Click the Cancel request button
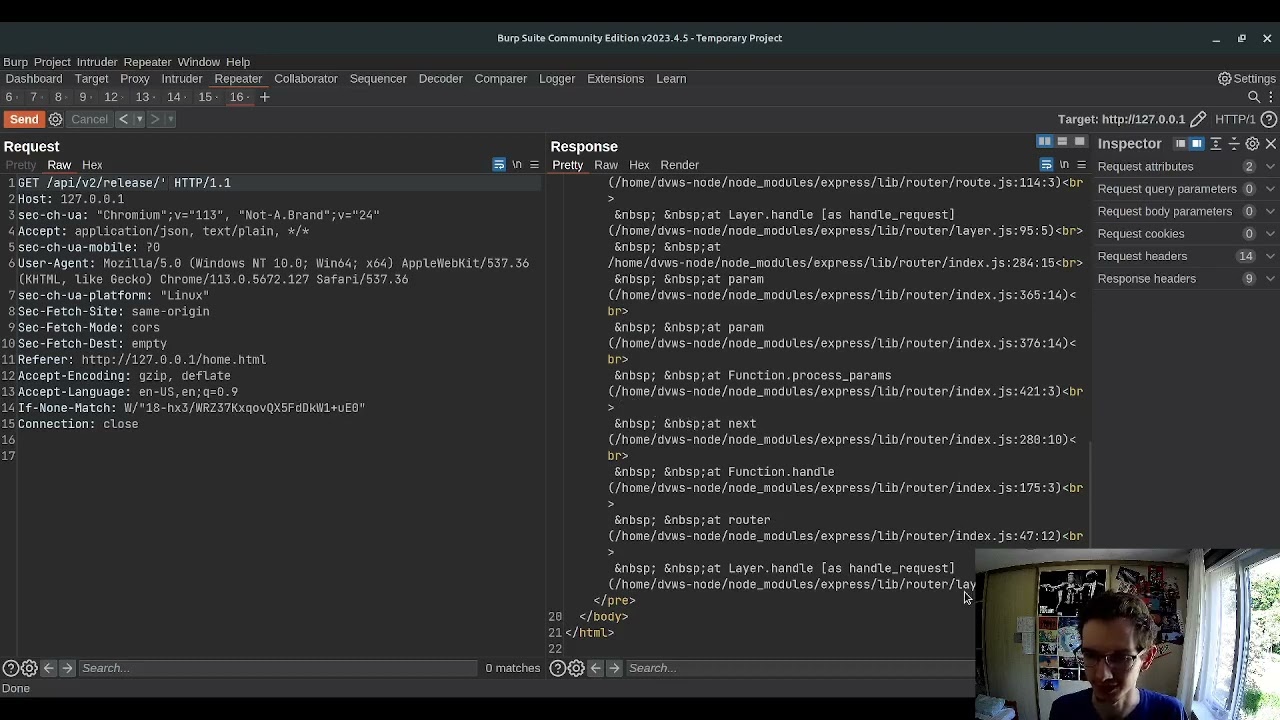Image resolution: width=1280 pixels, height=720 pixels. click(x=89, y=119)
